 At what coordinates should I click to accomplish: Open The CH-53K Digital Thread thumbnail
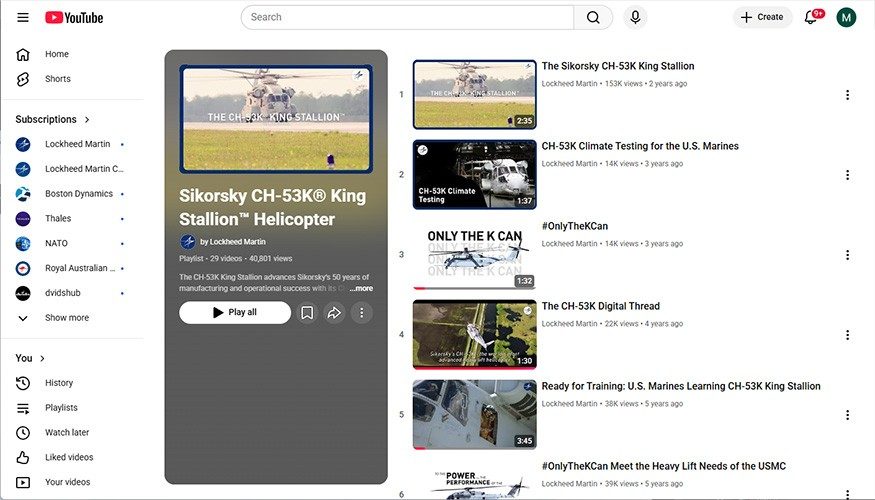point(474,335)
